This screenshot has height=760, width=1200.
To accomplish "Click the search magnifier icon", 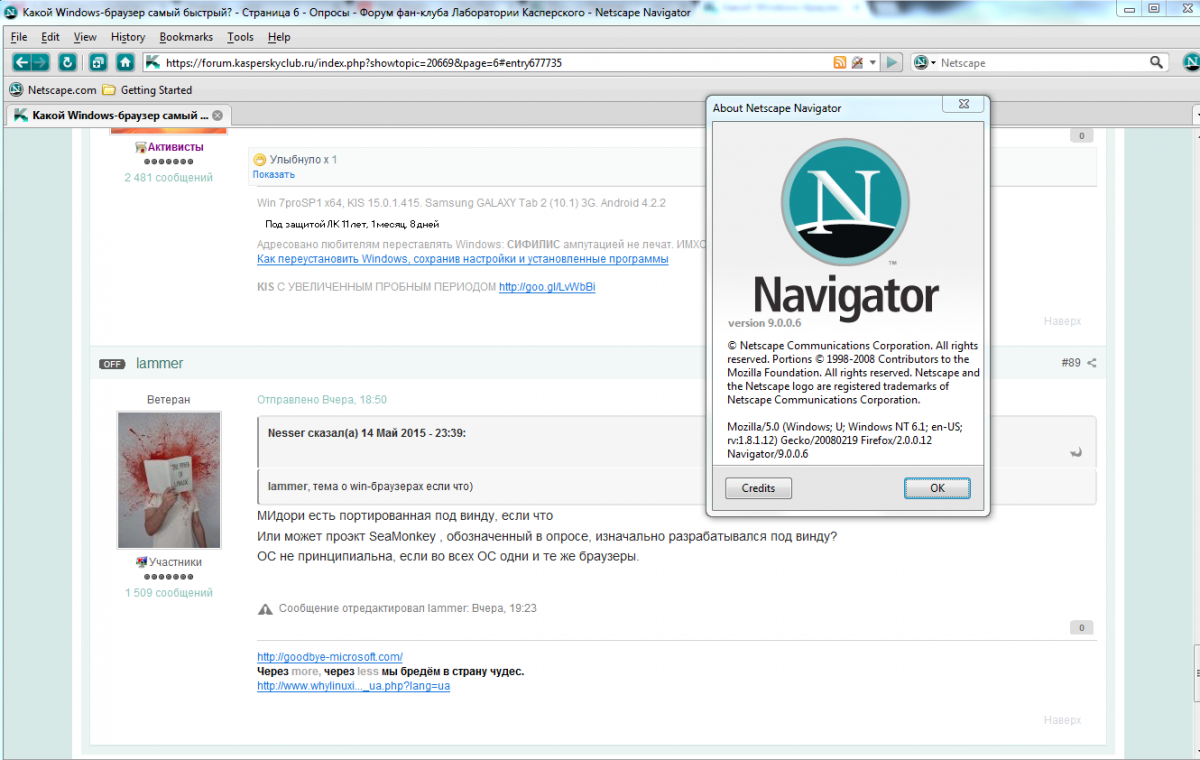I will [1157, 62].
